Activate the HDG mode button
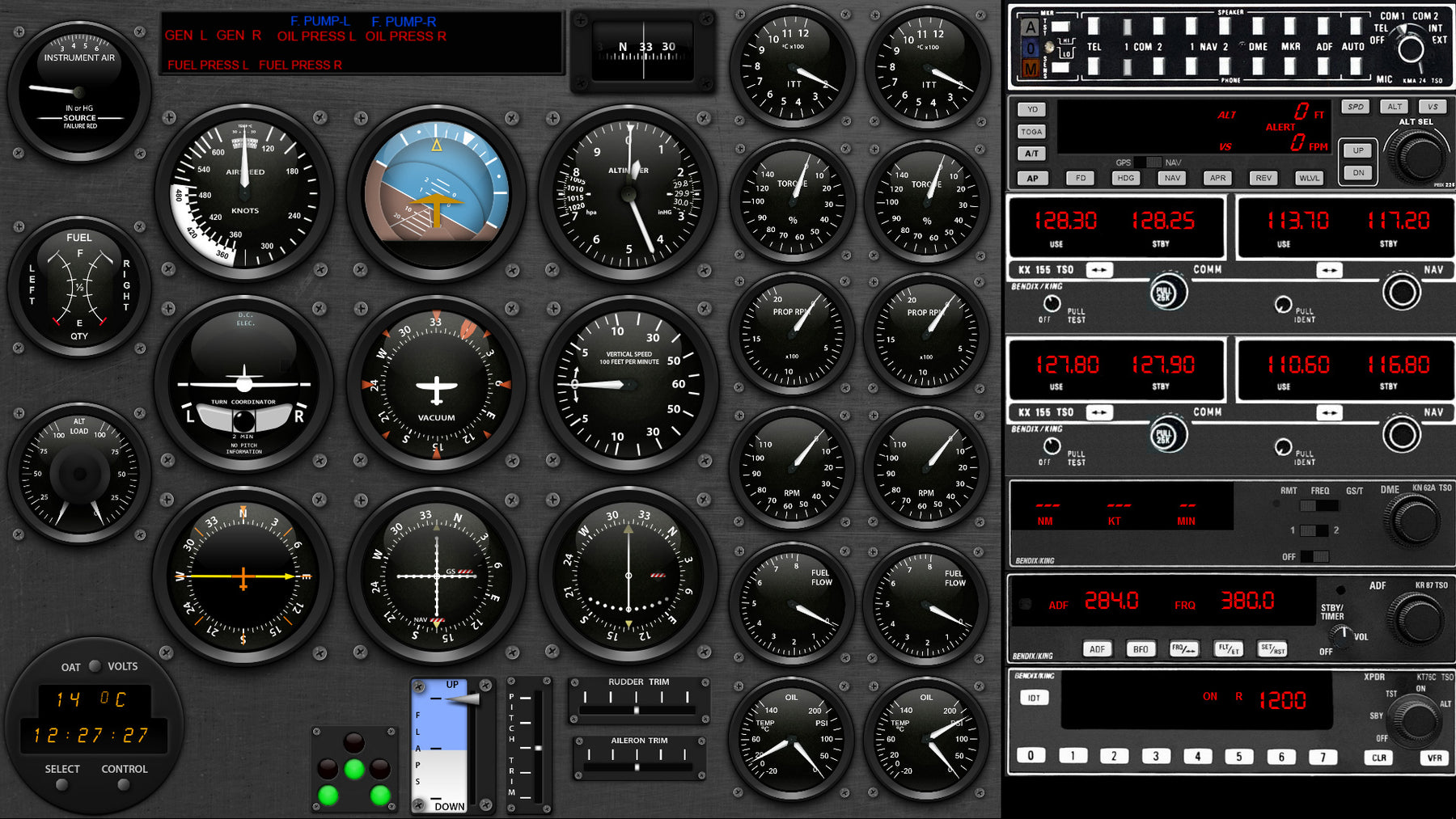This screenshot has width=1456, height=819. [x=1125, y=178]
